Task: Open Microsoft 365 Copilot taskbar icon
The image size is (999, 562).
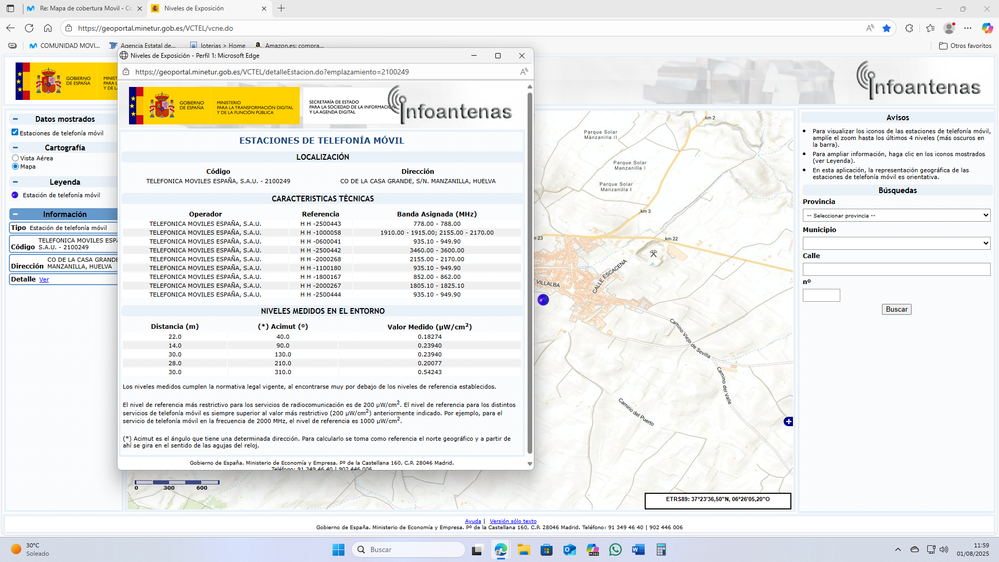Action: pos(593,549)
